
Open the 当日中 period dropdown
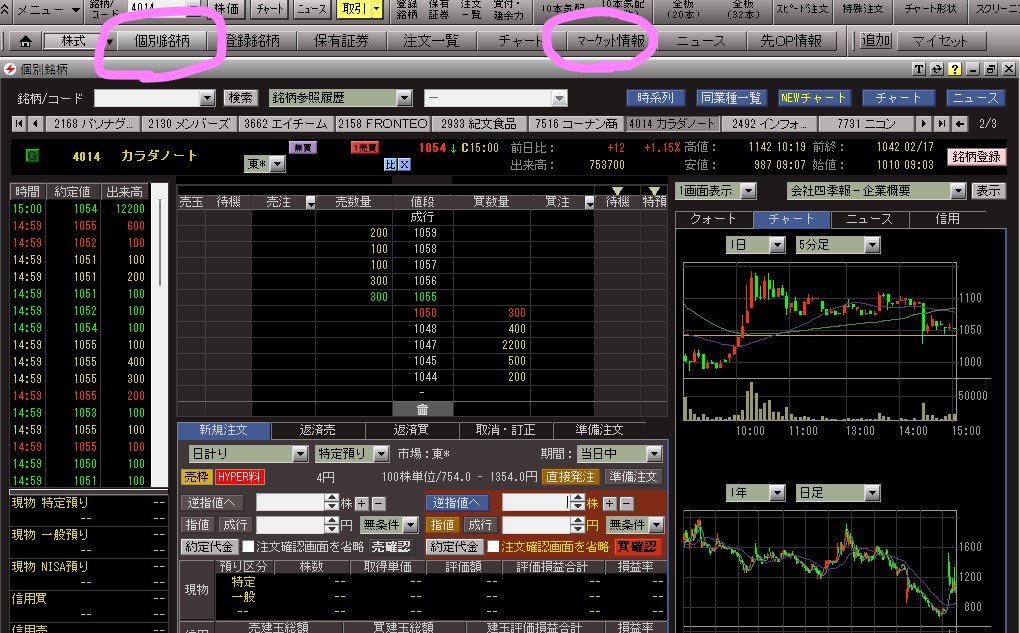[619, 453]
